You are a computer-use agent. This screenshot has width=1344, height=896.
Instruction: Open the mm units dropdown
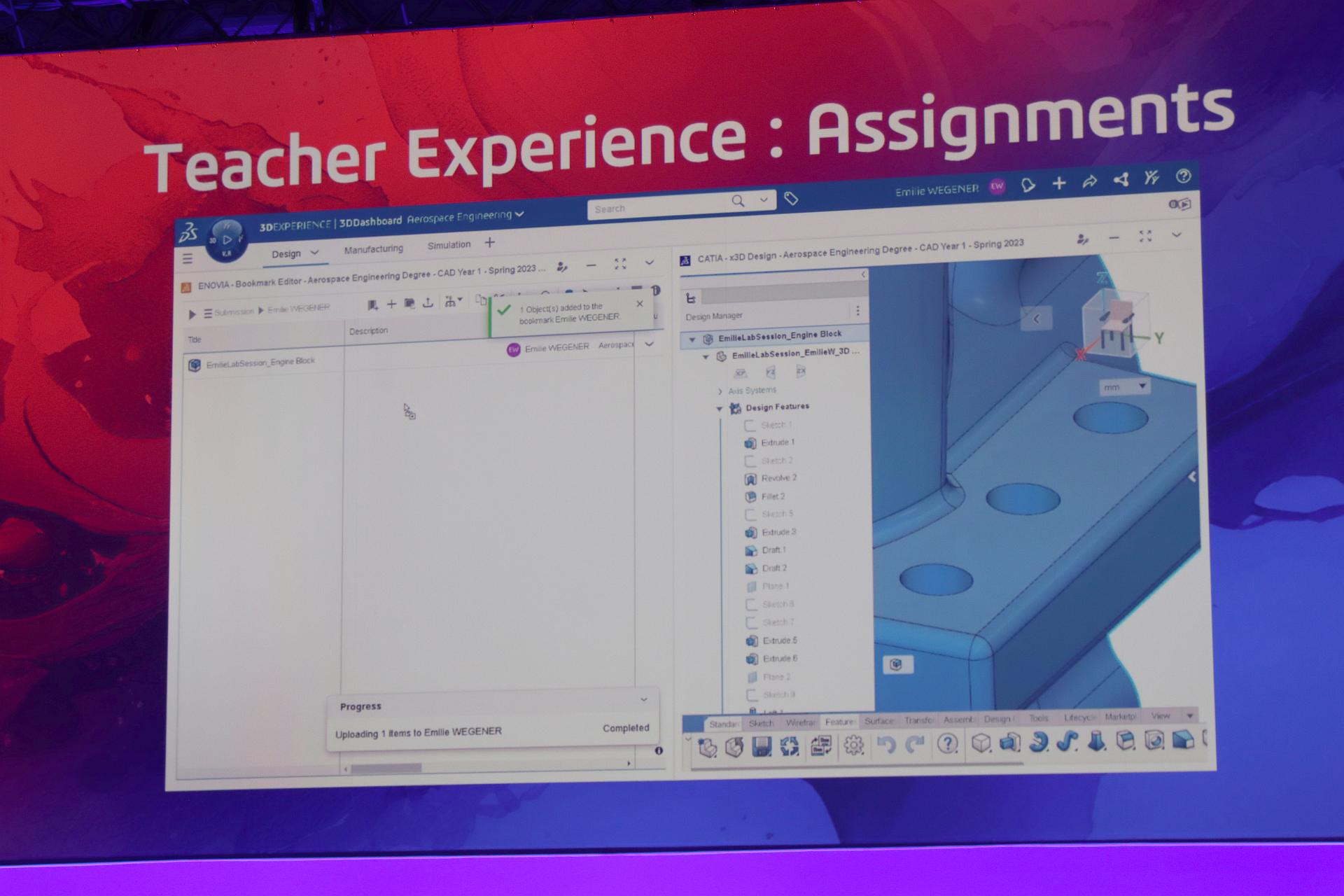pos(1124,386)
